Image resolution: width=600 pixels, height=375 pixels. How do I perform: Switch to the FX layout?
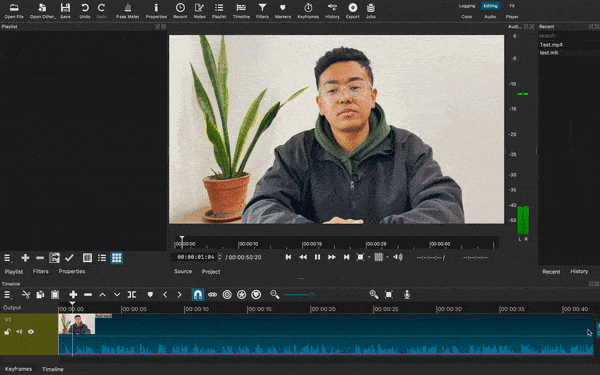[512, 6]
